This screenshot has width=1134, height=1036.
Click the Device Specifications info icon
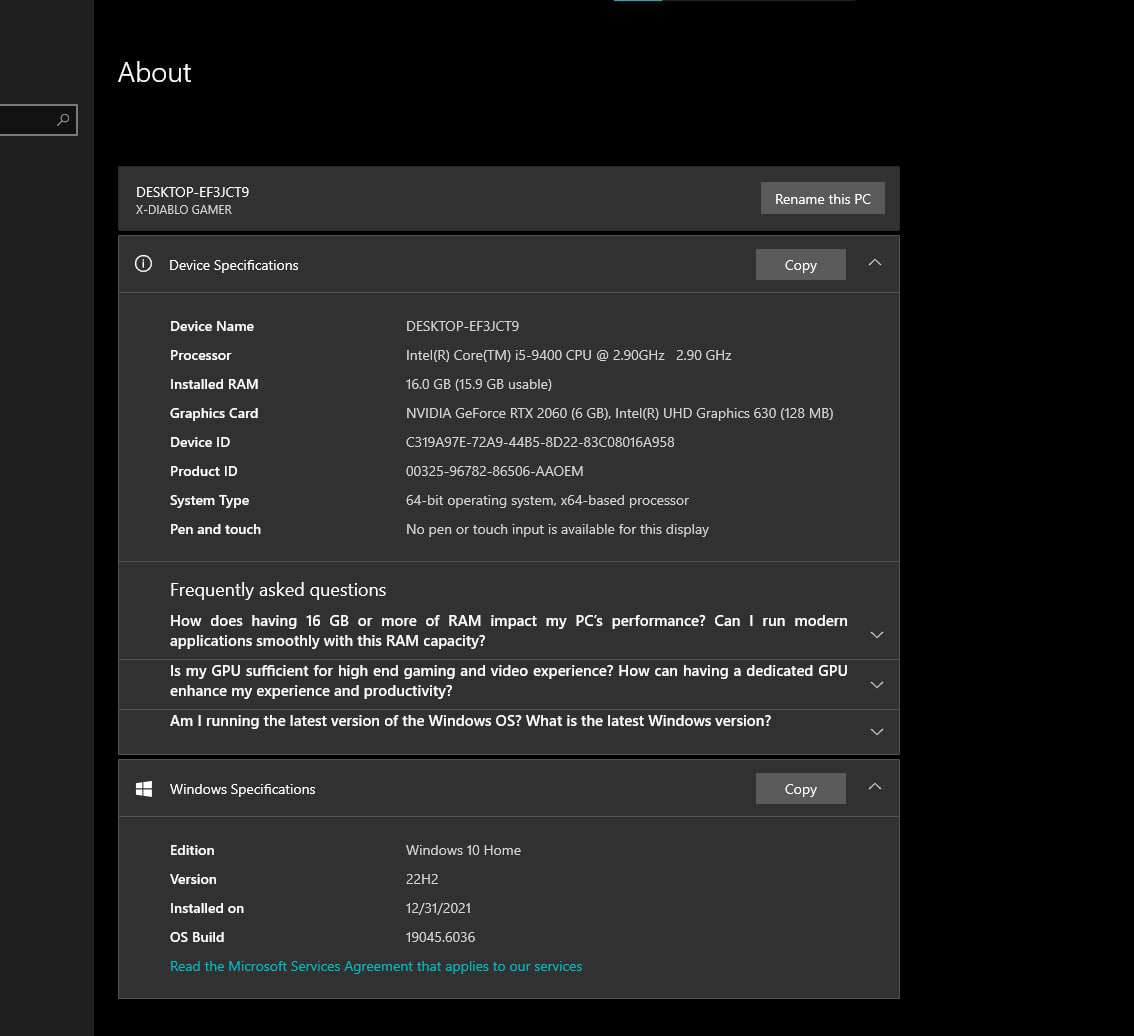(x=143, y=264)
